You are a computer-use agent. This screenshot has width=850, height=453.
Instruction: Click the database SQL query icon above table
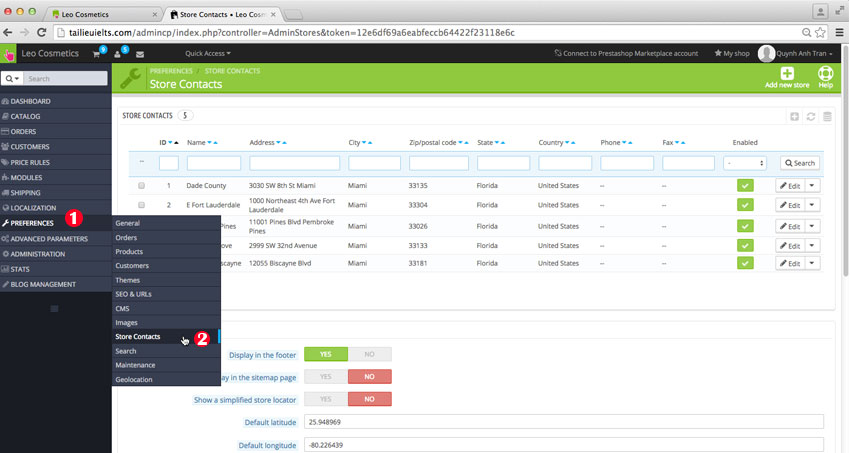coord(826,117)
